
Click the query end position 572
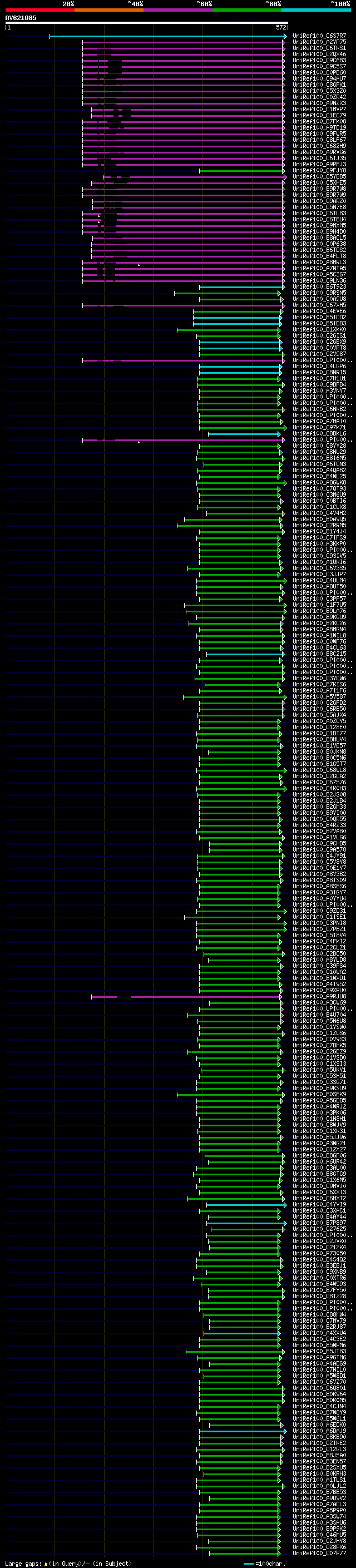pyautogui.click(x=281, y=27)
